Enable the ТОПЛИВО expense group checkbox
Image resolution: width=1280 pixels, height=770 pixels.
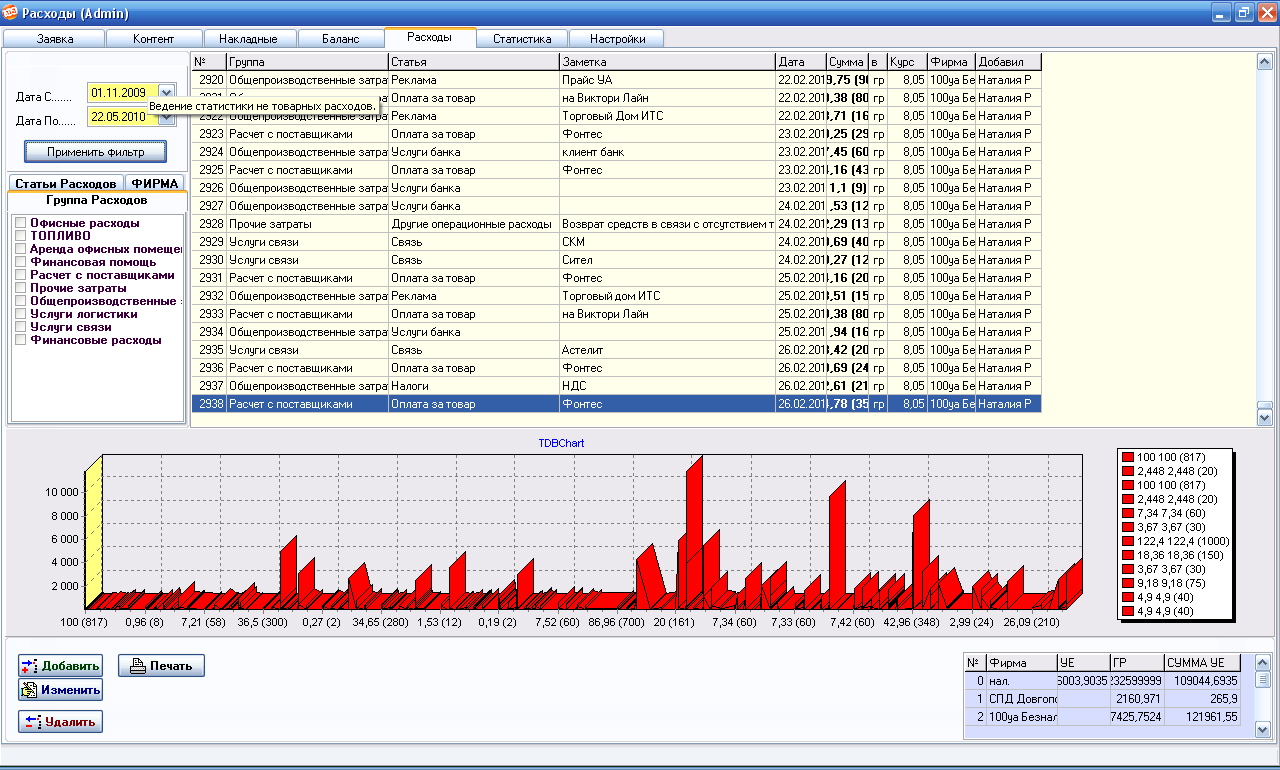click(20, 236)
